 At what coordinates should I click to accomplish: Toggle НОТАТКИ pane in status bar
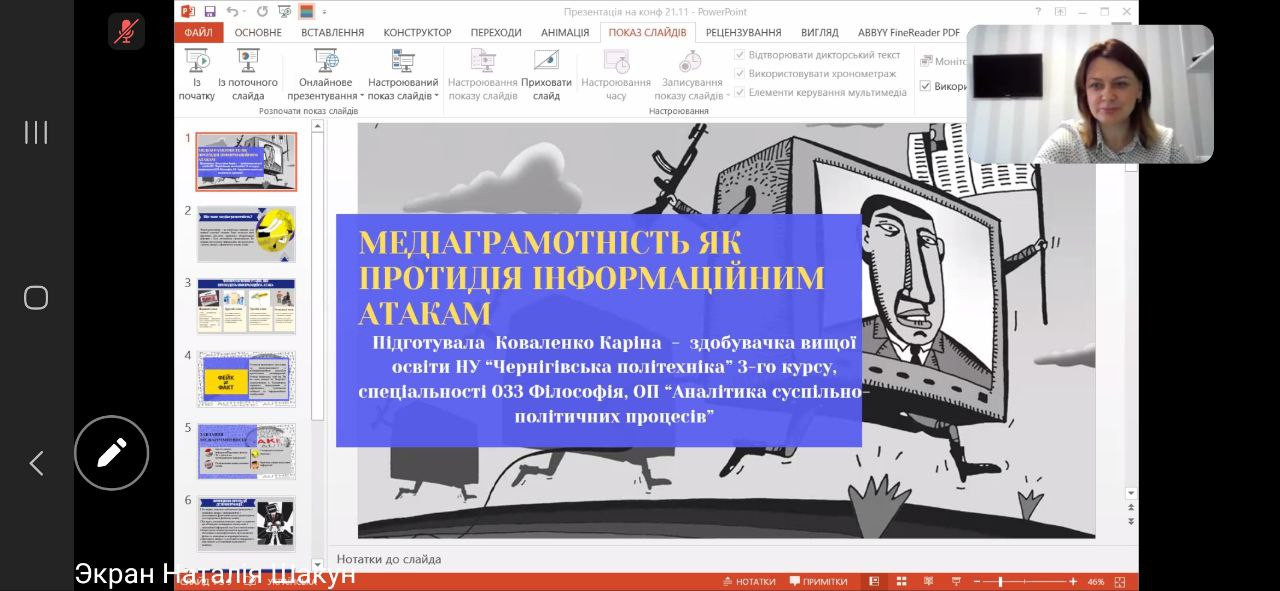point(749,581)
